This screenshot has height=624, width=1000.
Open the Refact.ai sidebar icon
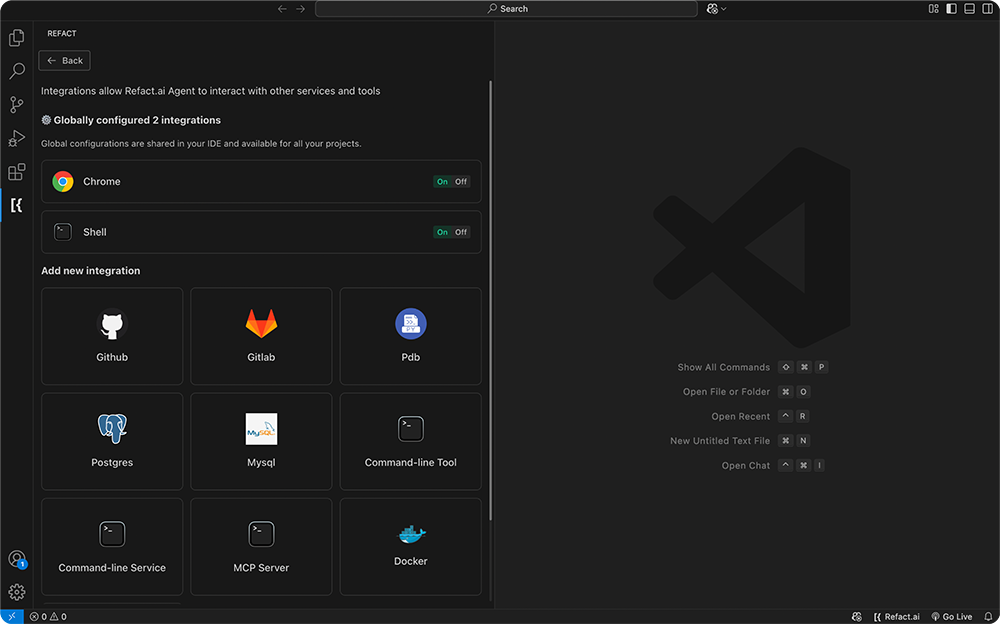pos(16,205)
